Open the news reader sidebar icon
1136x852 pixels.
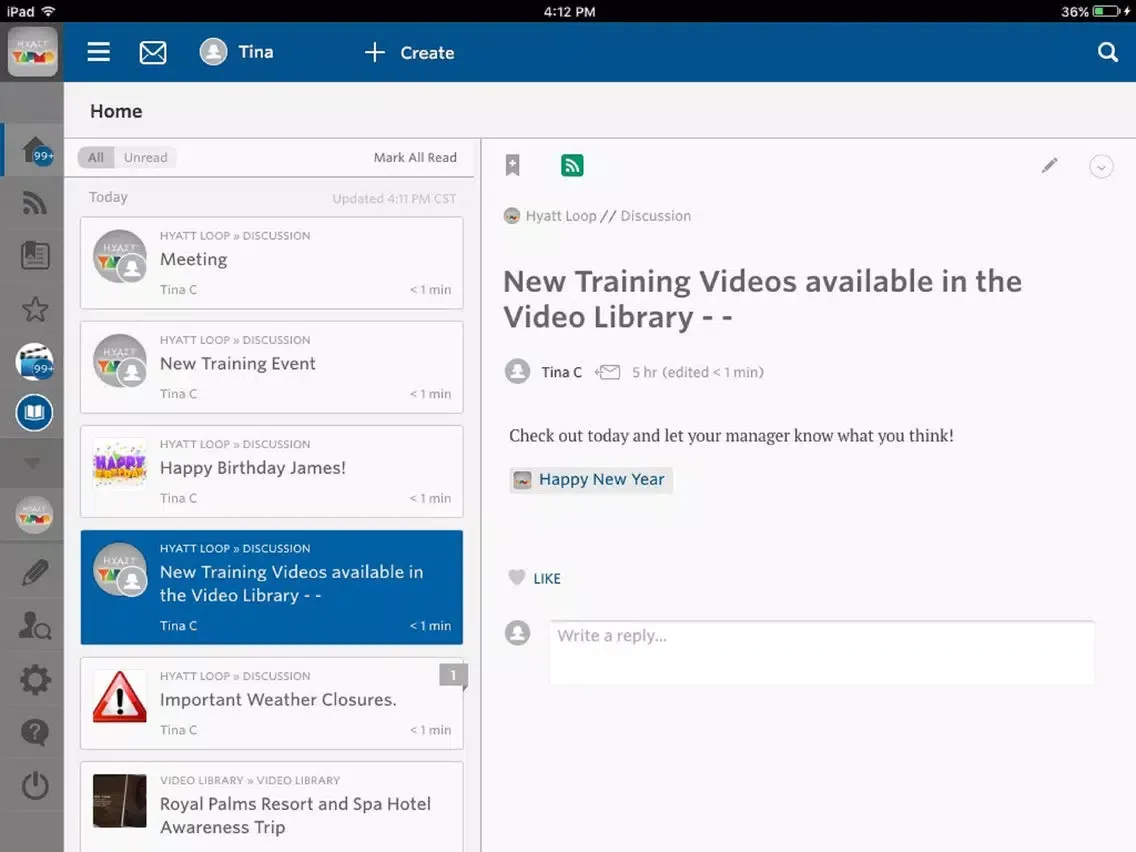(35, 255)
